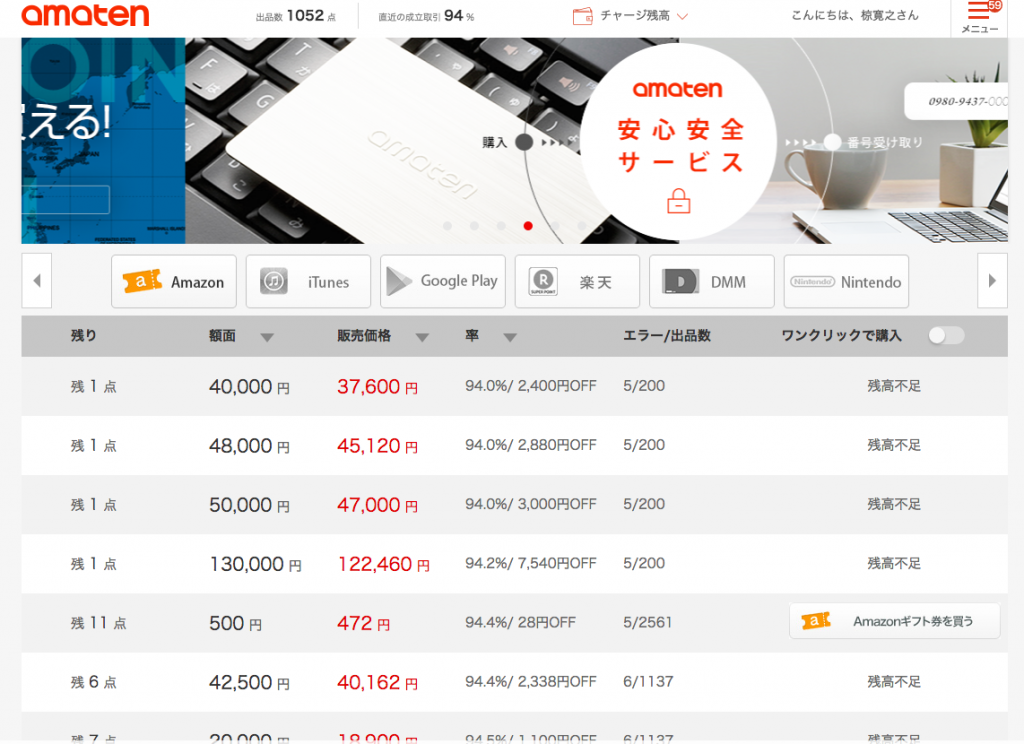This screenshot has width=1024, height=744.
Task: Sort by 販売価格 using dropdown arrow
Action: (423, 338)
